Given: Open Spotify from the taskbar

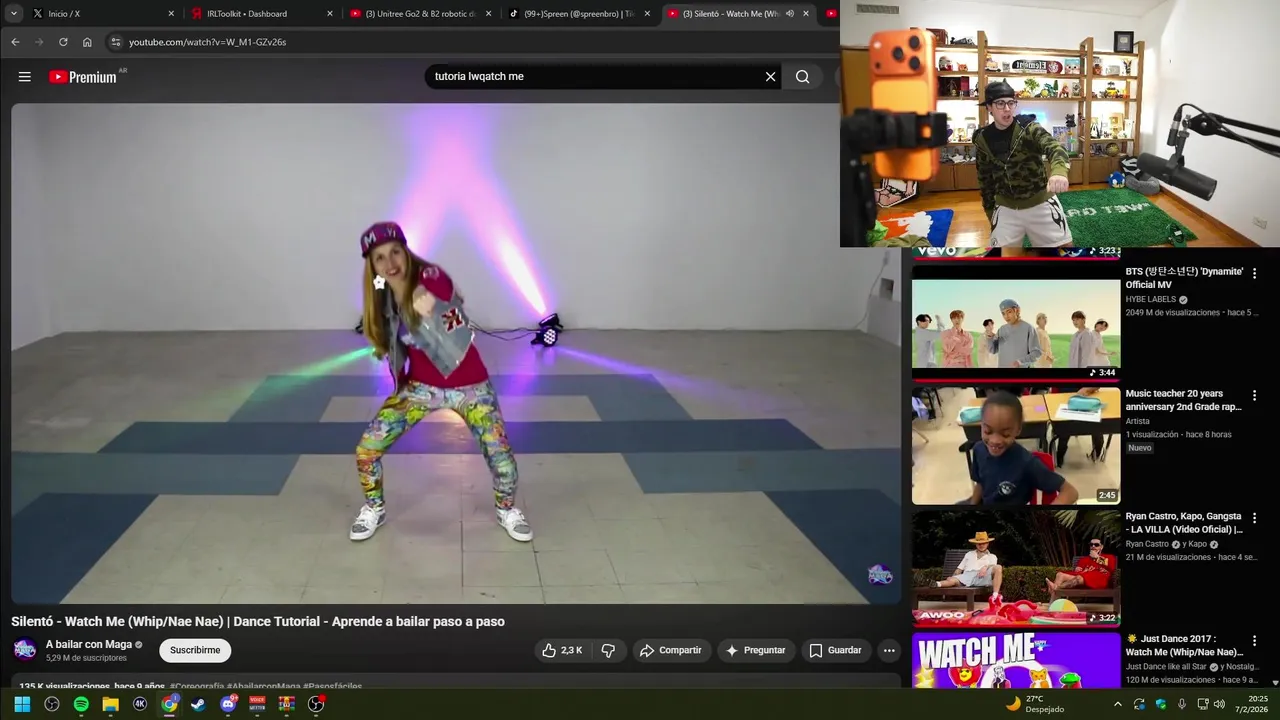Looking at the screenshot, I should click(x=81, y=704).
